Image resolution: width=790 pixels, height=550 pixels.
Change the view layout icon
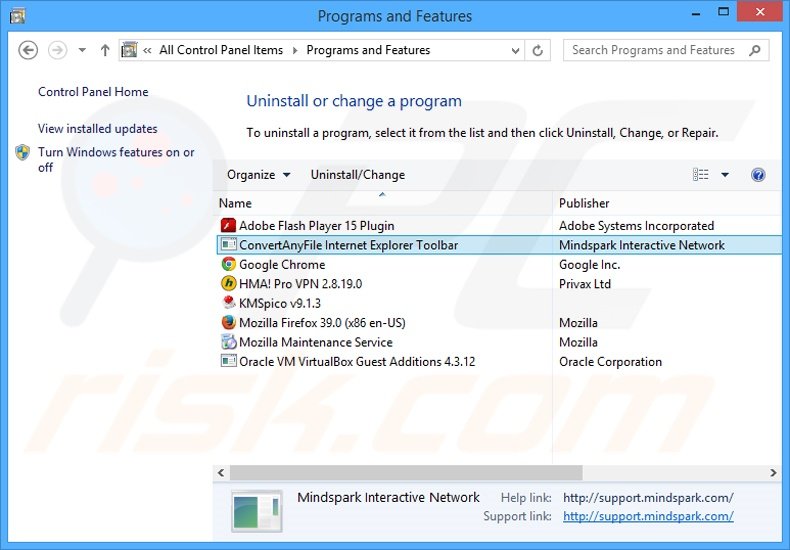[700, 175]
